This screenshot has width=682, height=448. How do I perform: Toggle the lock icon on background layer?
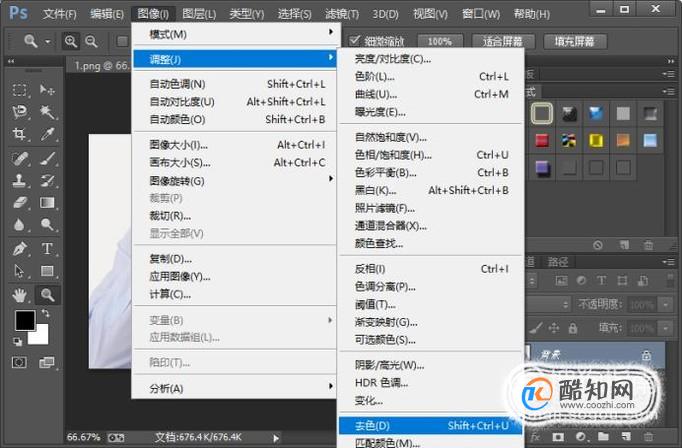646,355
